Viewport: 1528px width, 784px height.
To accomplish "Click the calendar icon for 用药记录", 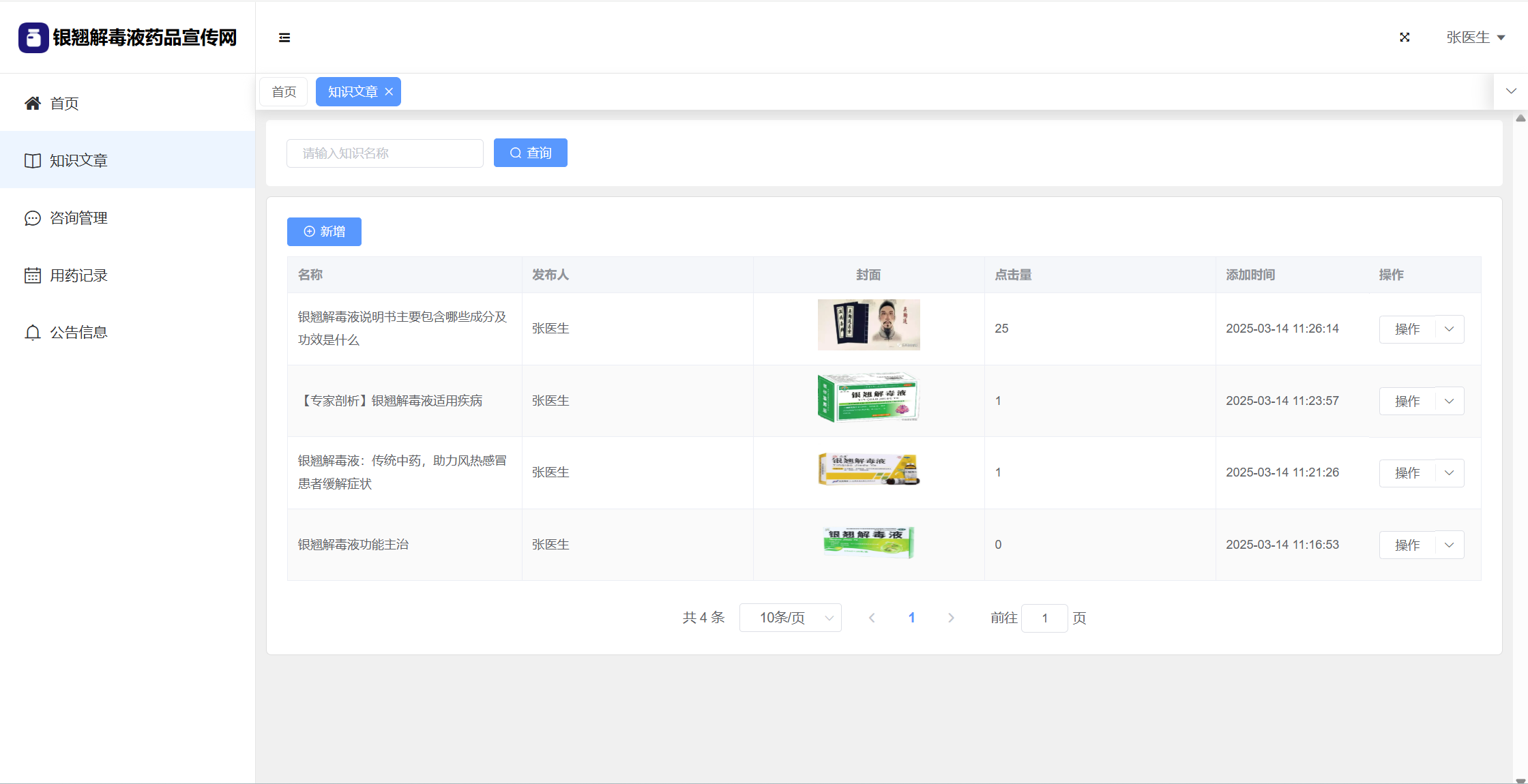I will click(x=32, y=275).
